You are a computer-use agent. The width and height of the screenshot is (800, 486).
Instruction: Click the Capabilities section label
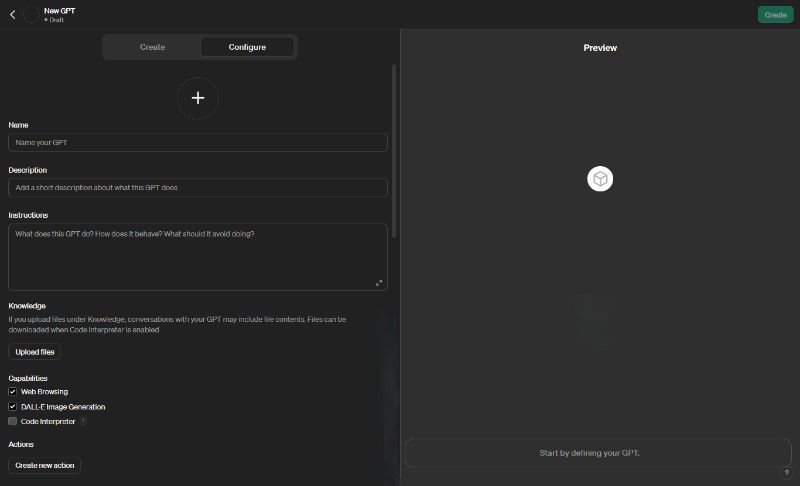click(x=28, y=378)
